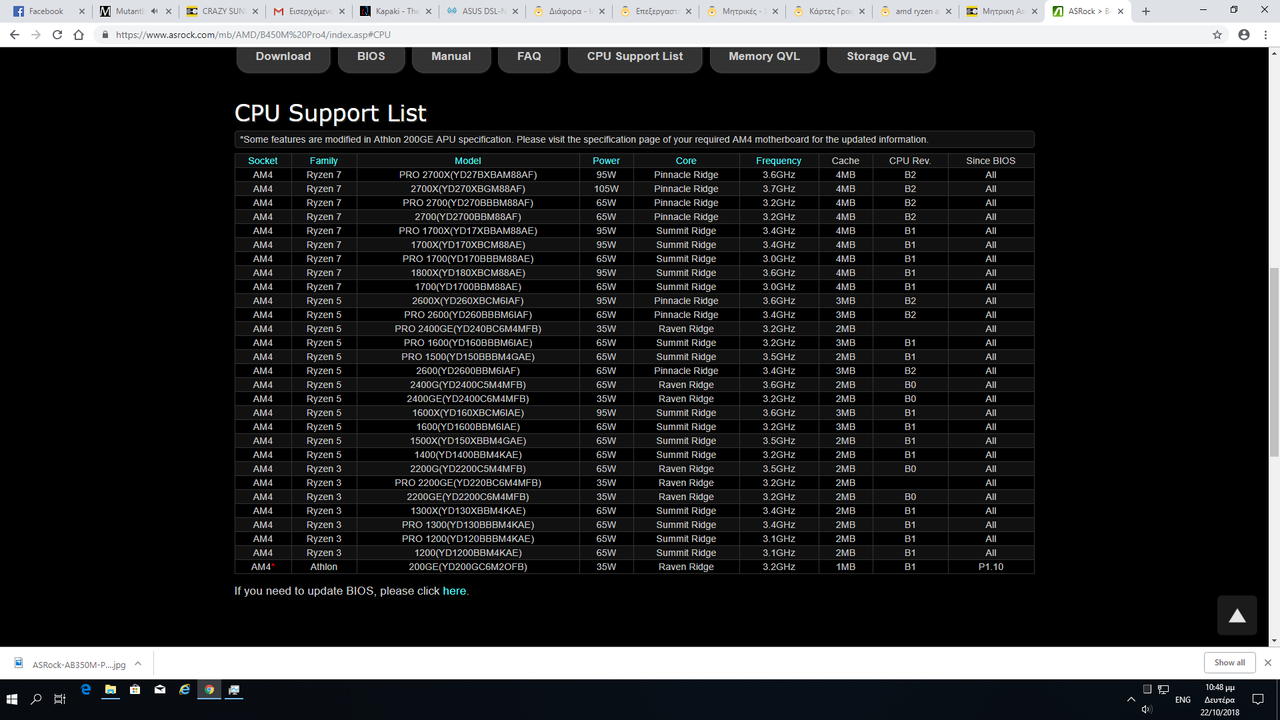Click the CPU Support List heading

coord(331,113)
